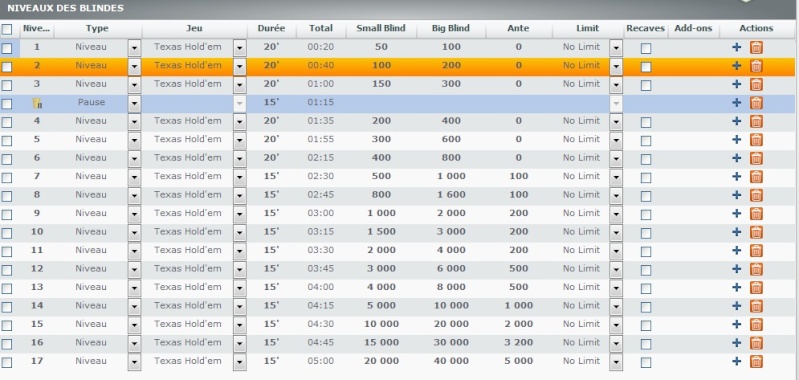Add a level after level 1
799x380 pixels.
coord(736,48)
